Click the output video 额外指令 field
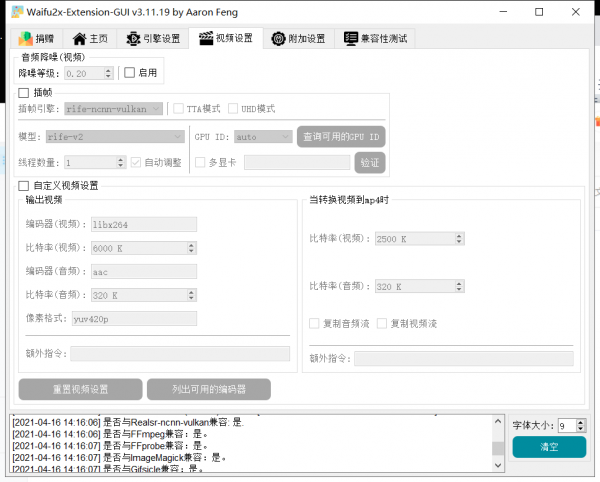Viewport: 600px width, 482px height. (180, 353)
